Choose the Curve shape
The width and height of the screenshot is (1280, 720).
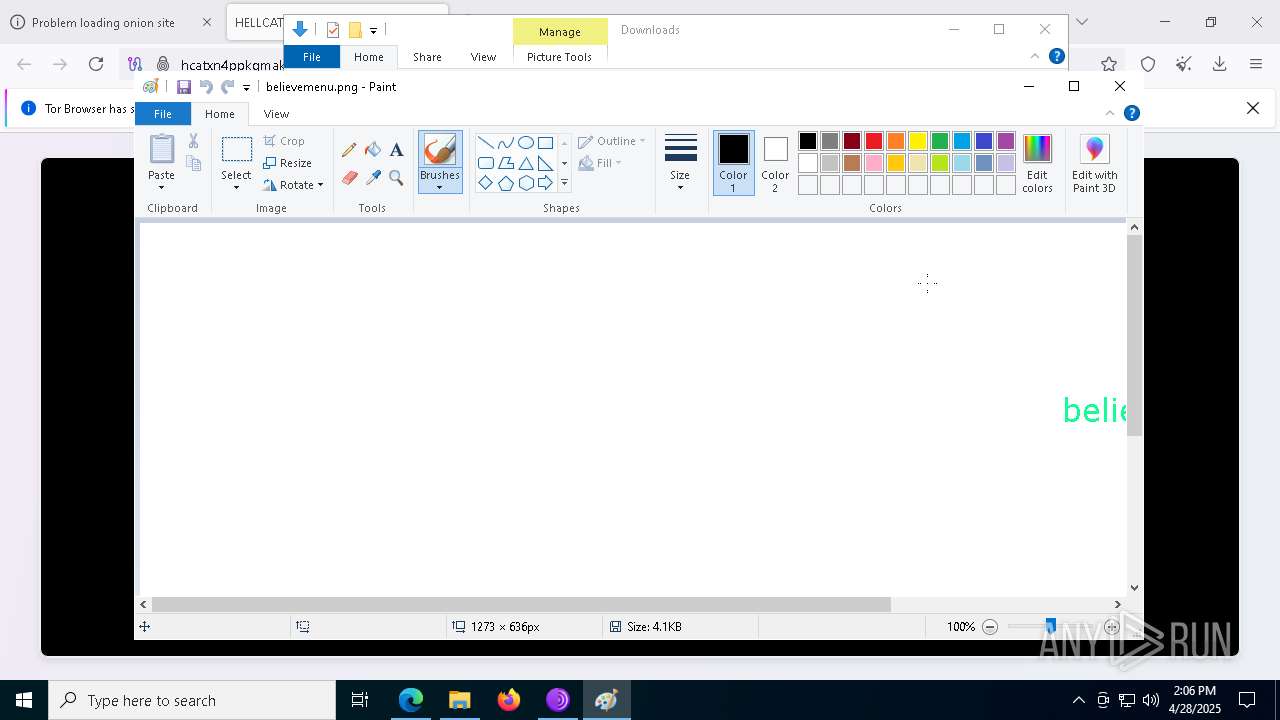coord(505,142)
